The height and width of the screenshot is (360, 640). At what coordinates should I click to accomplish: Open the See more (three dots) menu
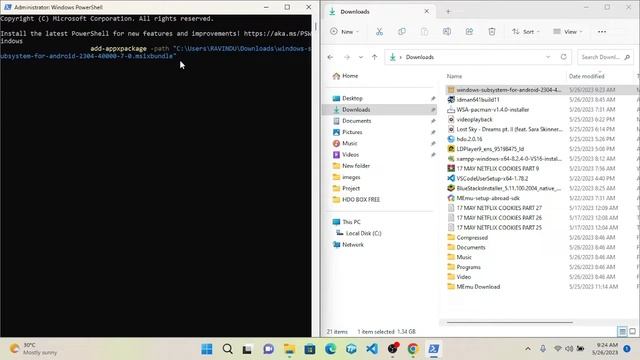(x=602, y=32)
